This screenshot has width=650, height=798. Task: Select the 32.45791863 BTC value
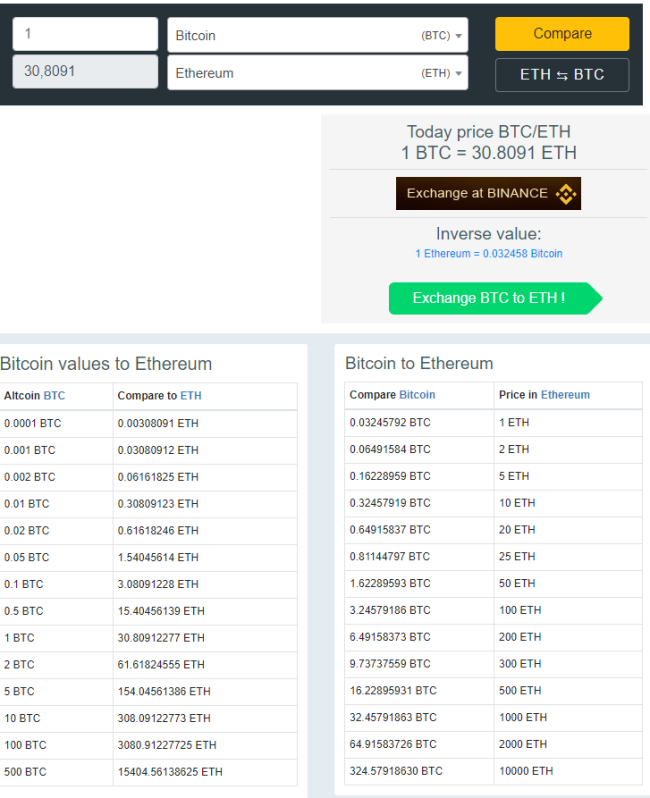(x=393, y=718)
